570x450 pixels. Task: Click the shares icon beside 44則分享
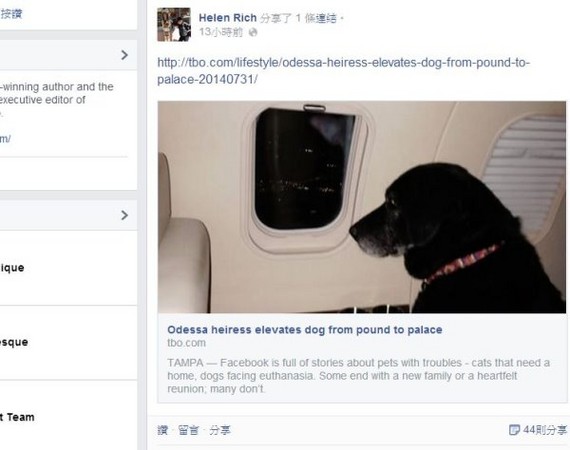click(x=514, y=430)
